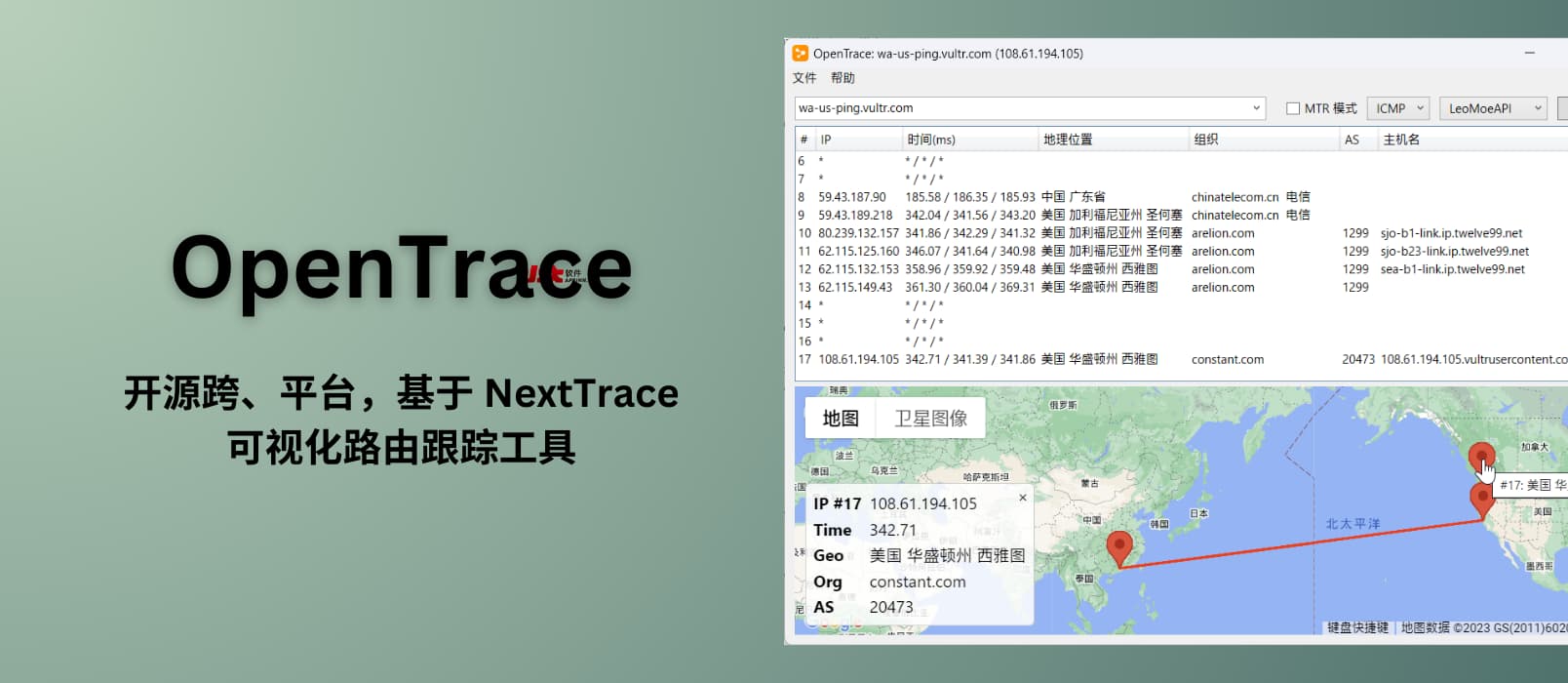Open the ICMP protocol dropdown
This screenshot has width=1568, height=683.
click(x=1398, y=108)
